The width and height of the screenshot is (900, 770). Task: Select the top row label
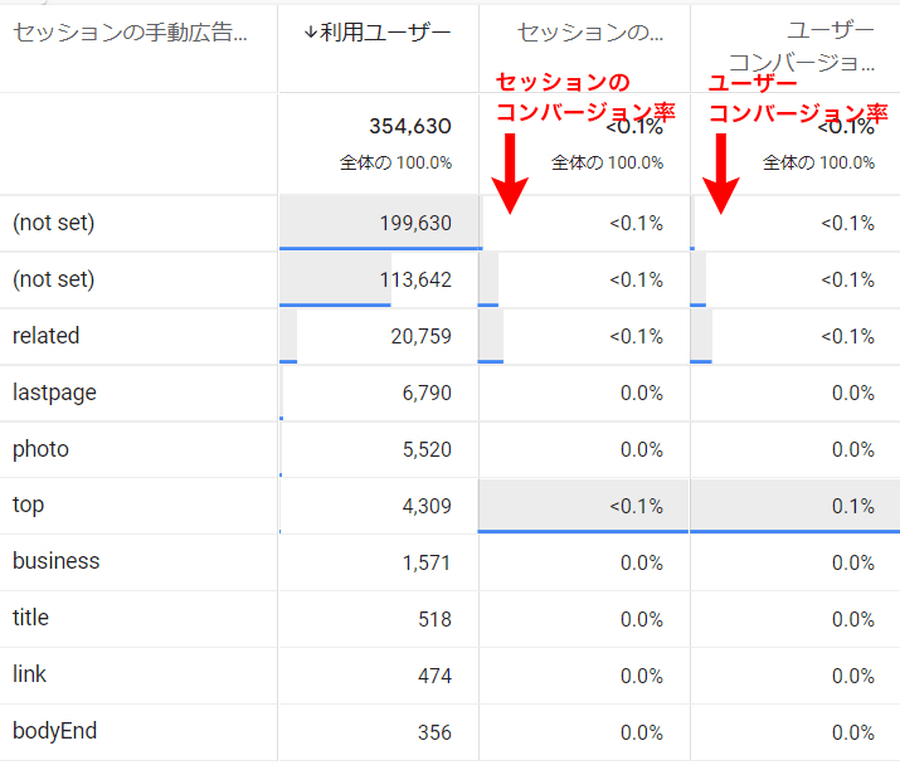pos(28,506)
